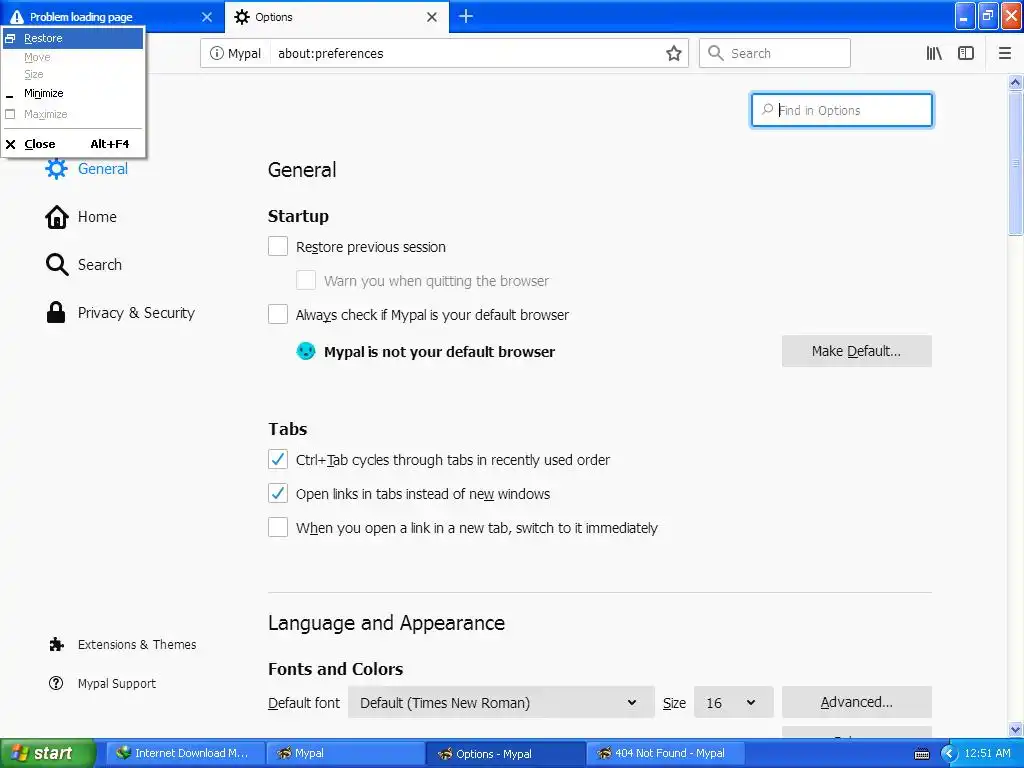Select Minimize in the window menu
The width and height of the screenshot is (1024, 768).
pyautogui.click(x=72, y=93)
